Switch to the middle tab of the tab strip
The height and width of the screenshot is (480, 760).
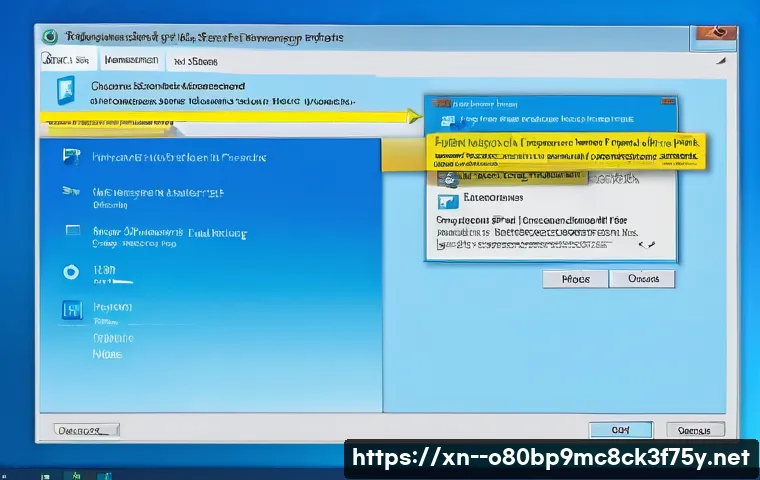click(x=131, y=60)
